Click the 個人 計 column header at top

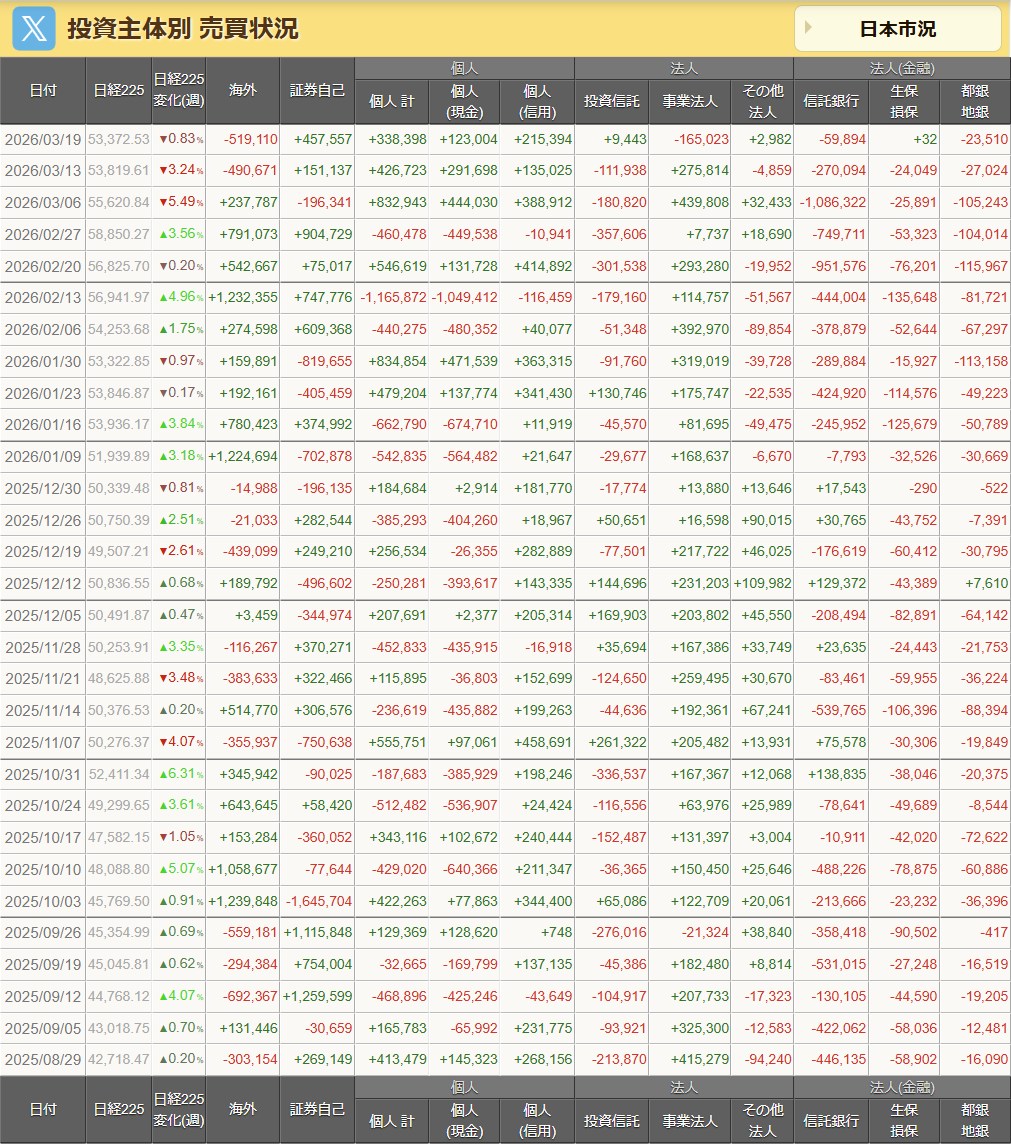391,101
